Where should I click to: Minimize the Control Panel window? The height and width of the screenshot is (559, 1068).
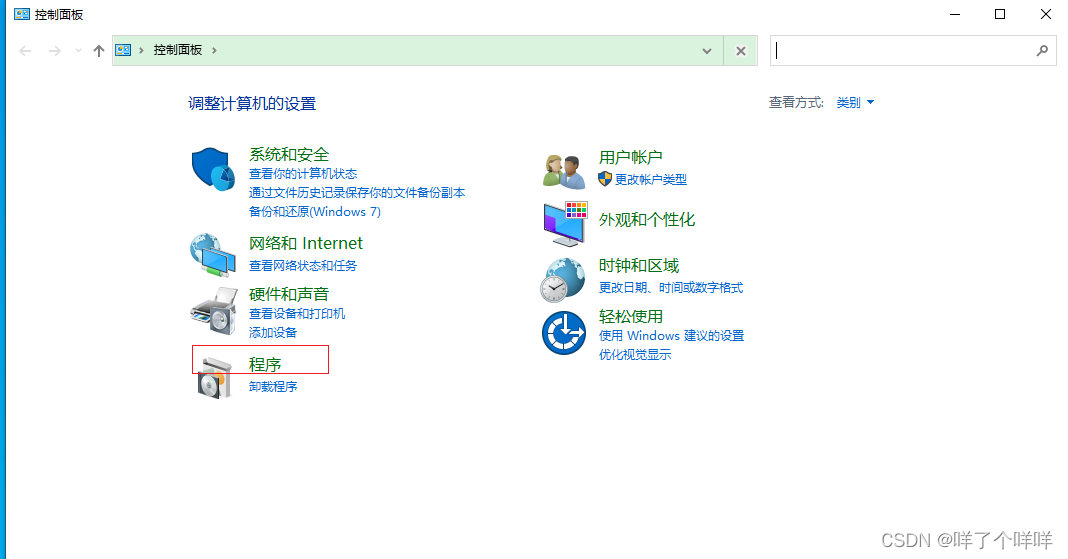pos(955,14)
